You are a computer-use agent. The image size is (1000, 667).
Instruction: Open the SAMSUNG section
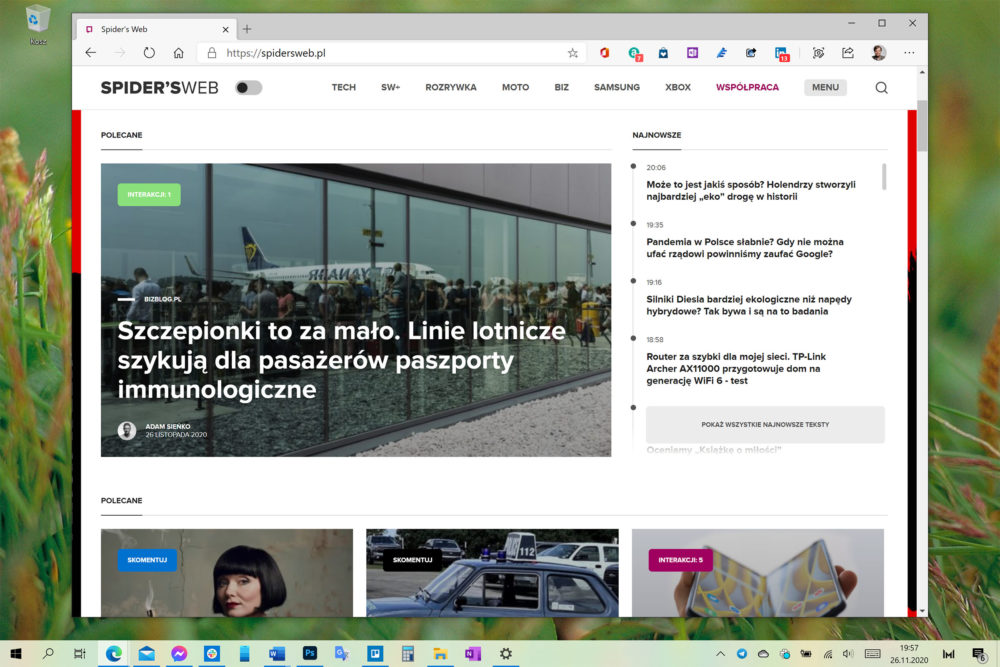617,87
